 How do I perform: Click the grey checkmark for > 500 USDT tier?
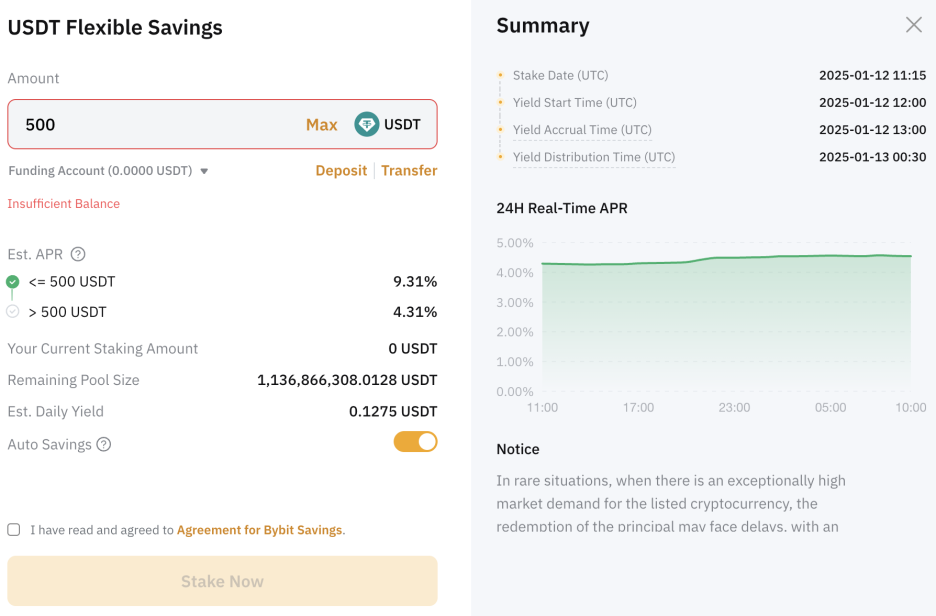[13, 312]
